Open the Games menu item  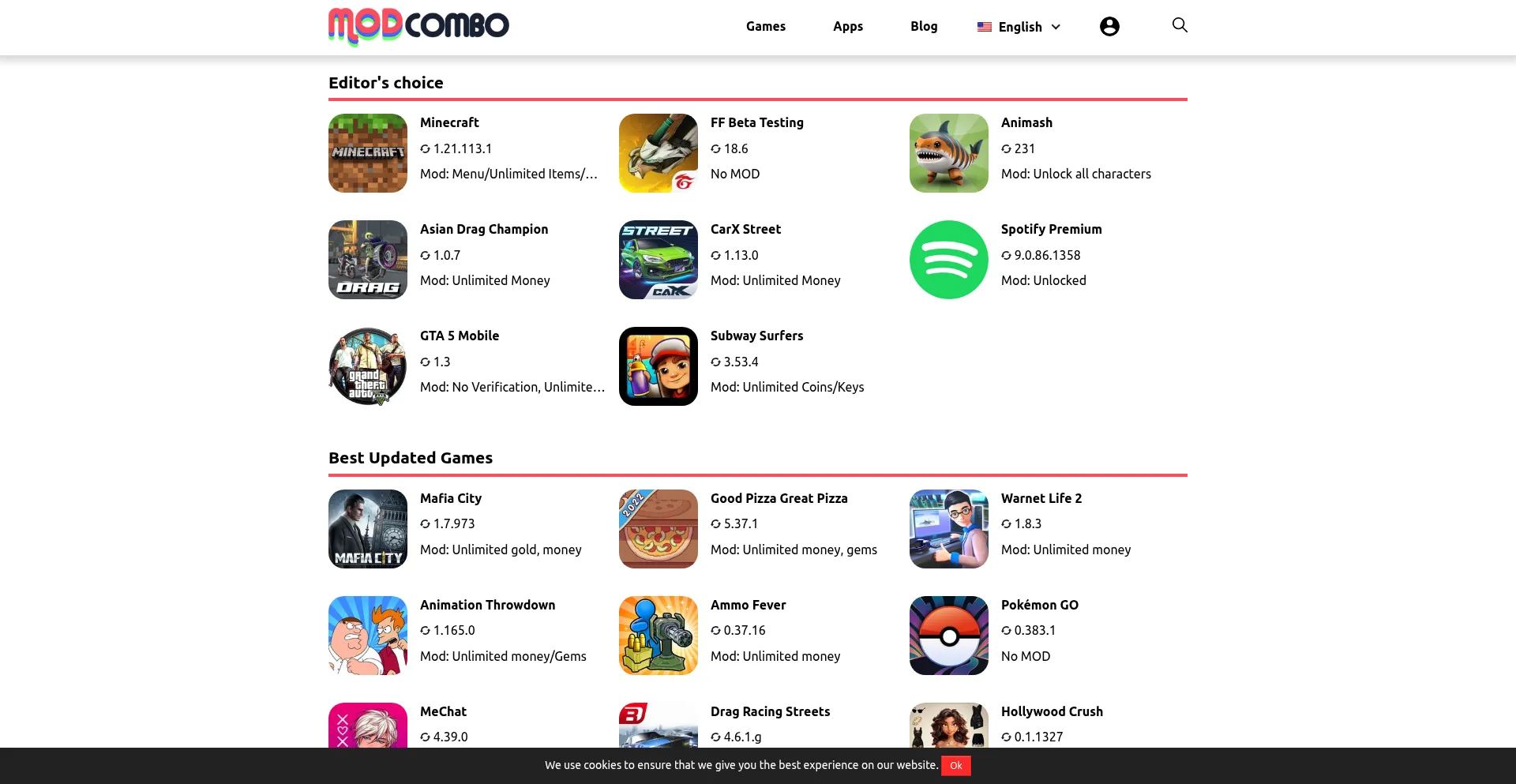(766, 26)
